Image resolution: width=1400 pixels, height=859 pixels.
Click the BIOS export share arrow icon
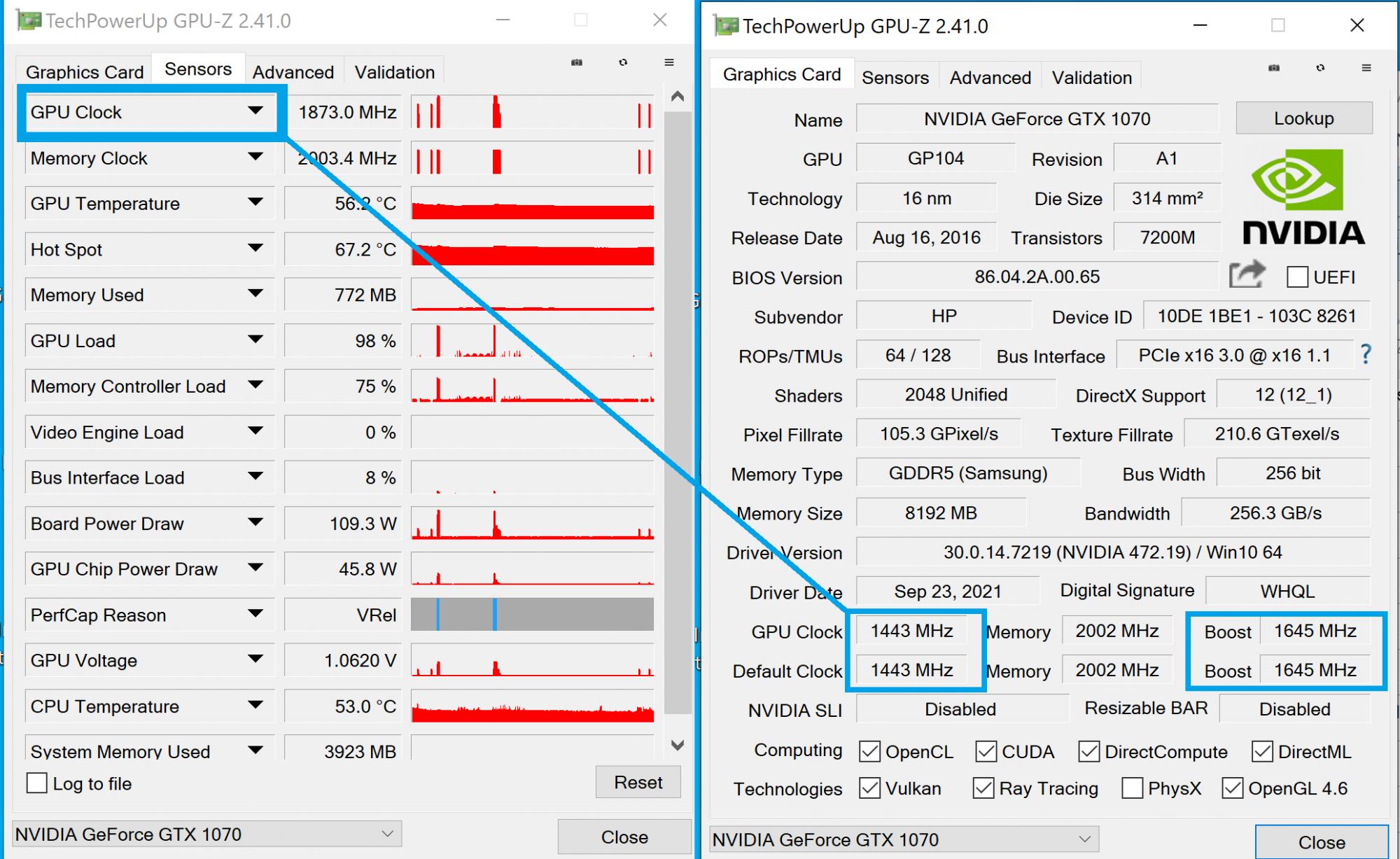(1247, 274)
